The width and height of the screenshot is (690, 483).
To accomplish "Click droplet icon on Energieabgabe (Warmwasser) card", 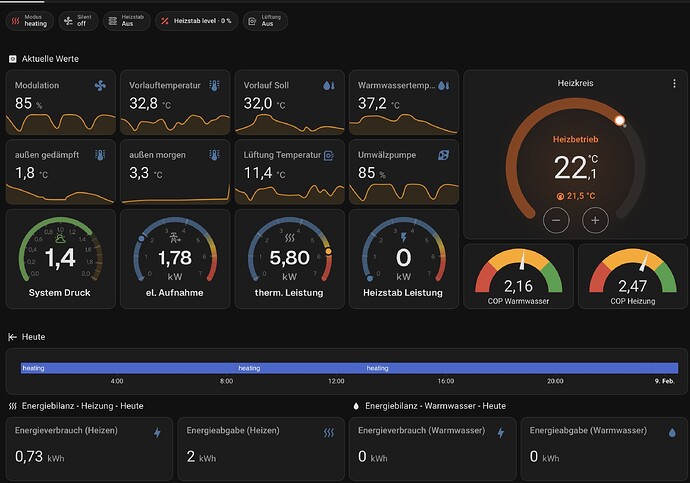I will 672,433.
